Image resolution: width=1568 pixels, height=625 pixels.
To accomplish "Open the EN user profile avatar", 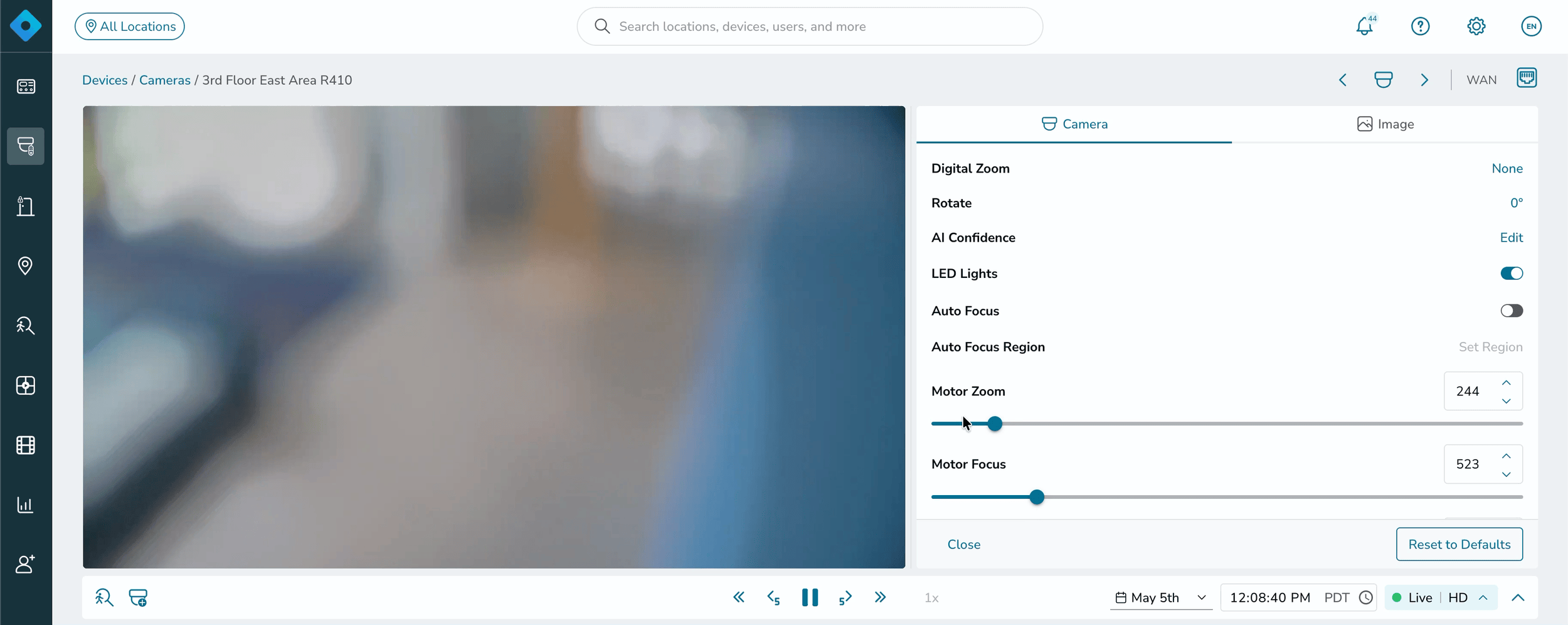I will pos(1531,26).
